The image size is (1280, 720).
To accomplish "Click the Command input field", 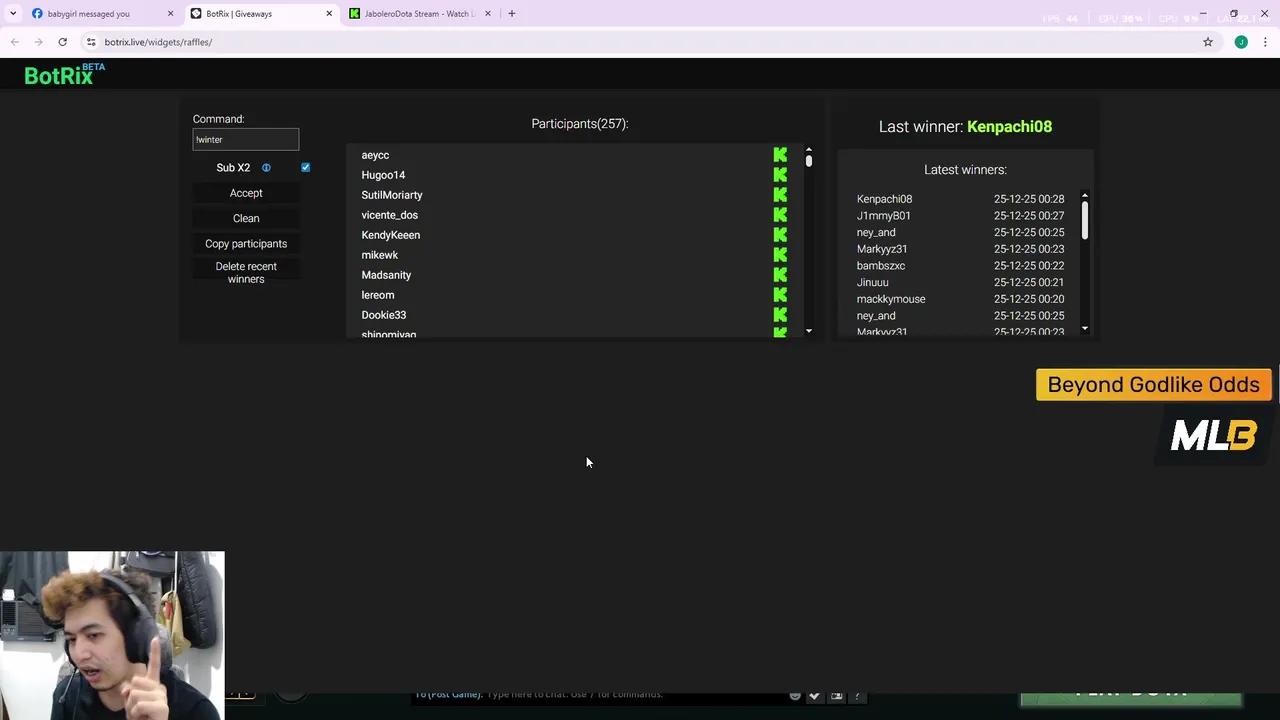I will pyautogui.click(x=246, y=140).
